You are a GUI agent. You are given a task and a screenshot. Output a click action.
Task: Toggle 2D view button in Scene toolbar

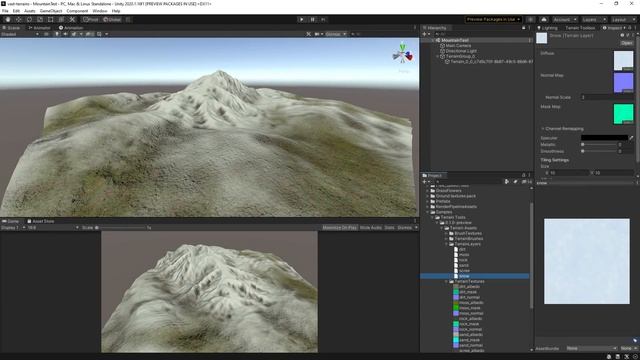pos(46,34)
